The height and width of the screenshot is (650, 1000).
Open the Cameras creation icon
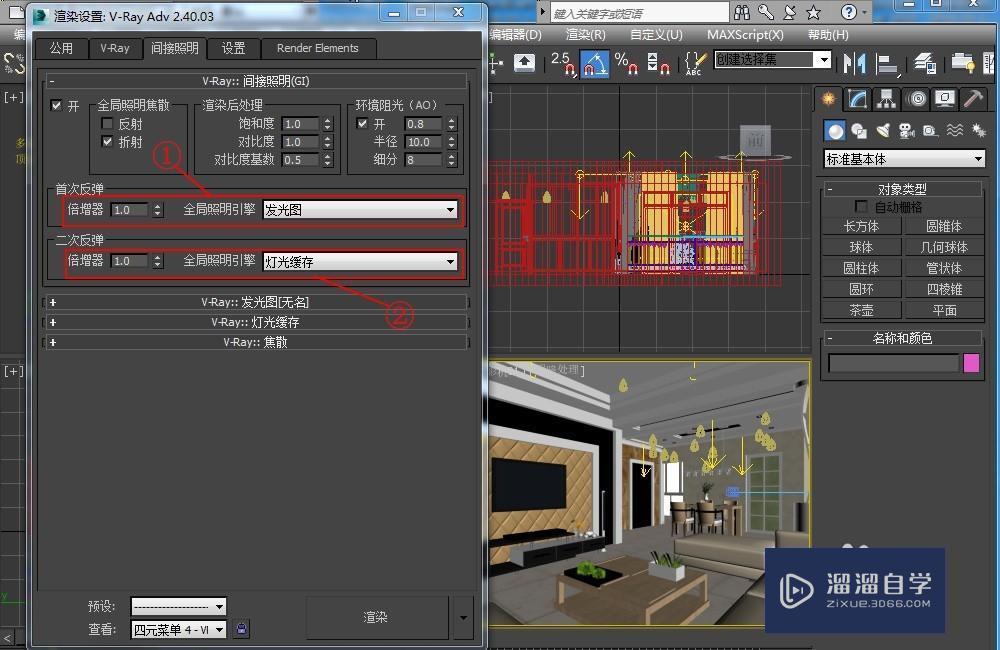point(905,130)
